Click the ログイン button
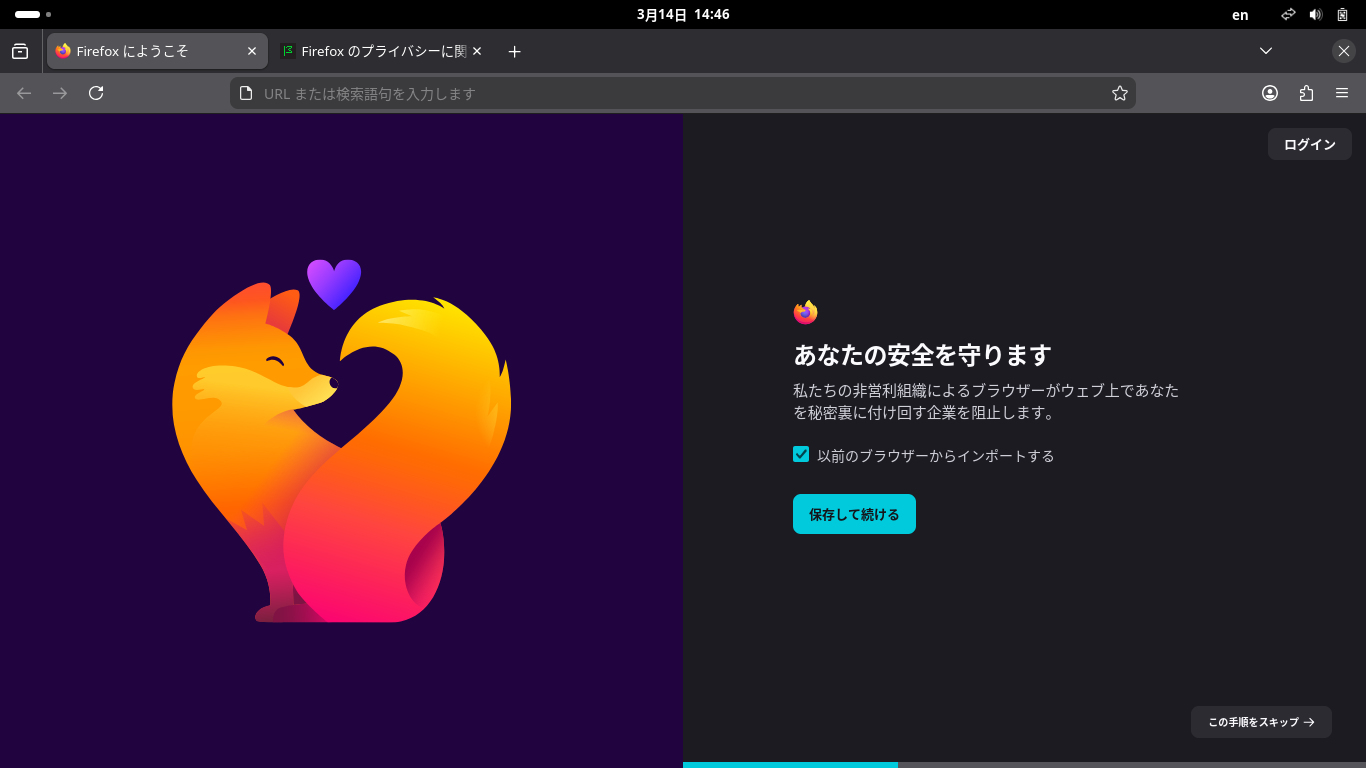Image resolution: width=1366 pixels, height=768 pixels. [1310, 144]
